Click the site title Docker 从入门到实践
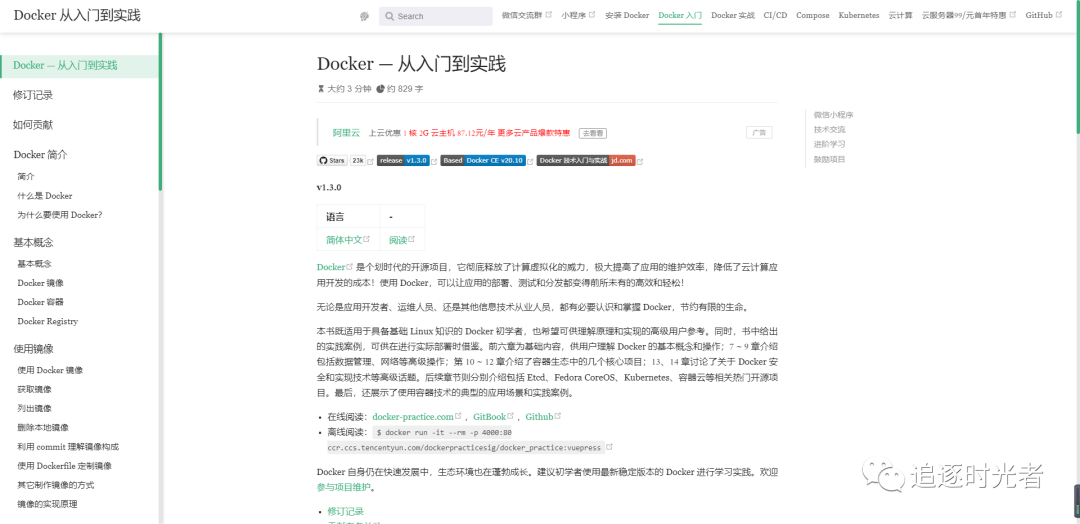Screen dimensions: 1080x524 pos(77,15)
